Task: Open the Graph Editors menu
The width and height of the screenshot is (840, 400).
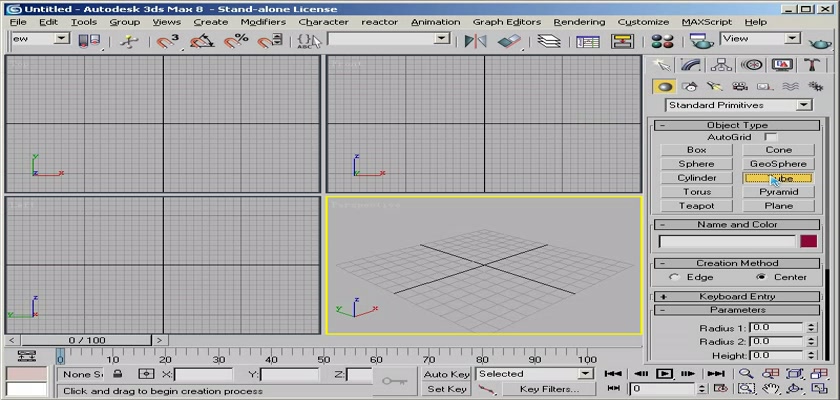Action: click(x=506, y=21)
